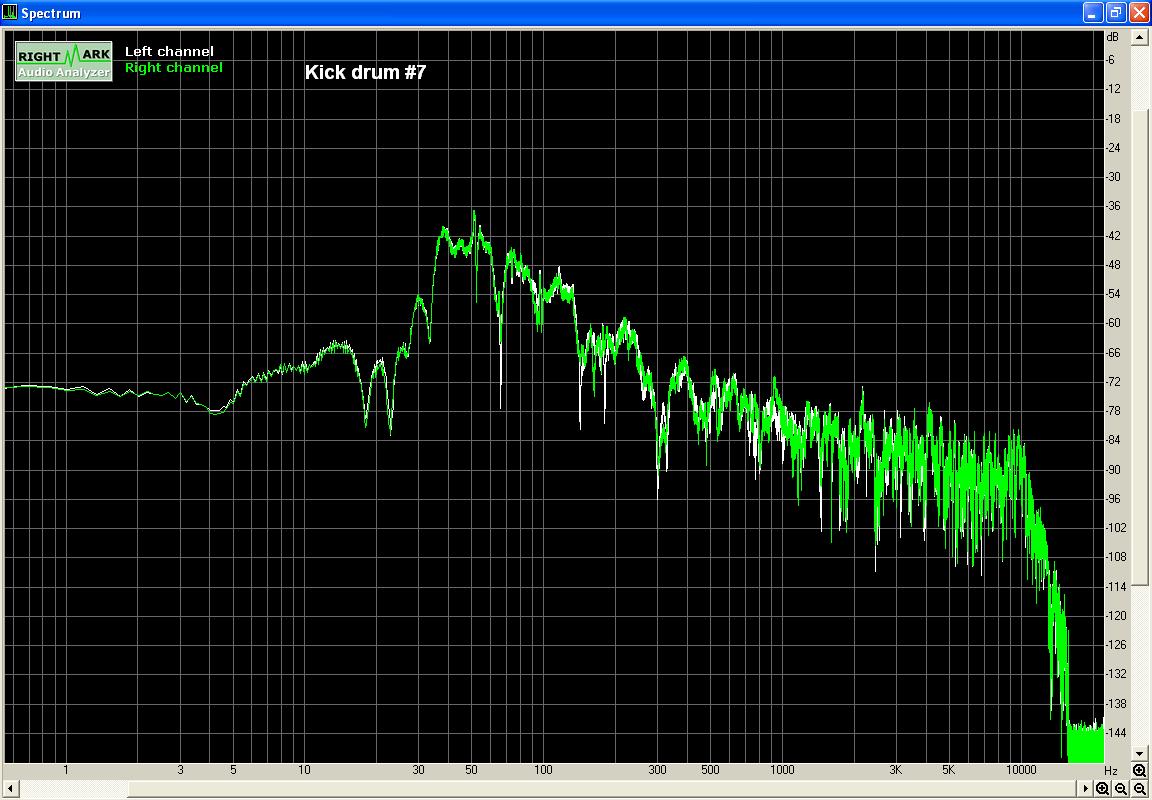Click the 'Spectrum' window title text

click(x=51, y=13)
